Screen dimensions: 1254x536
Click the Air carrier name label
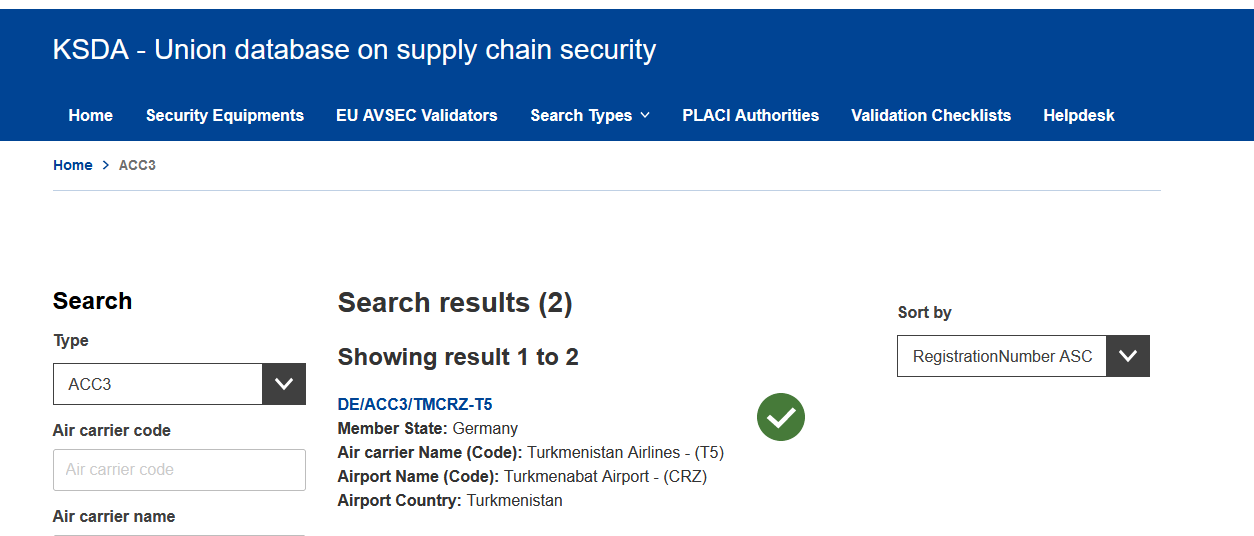pos(114,516)
